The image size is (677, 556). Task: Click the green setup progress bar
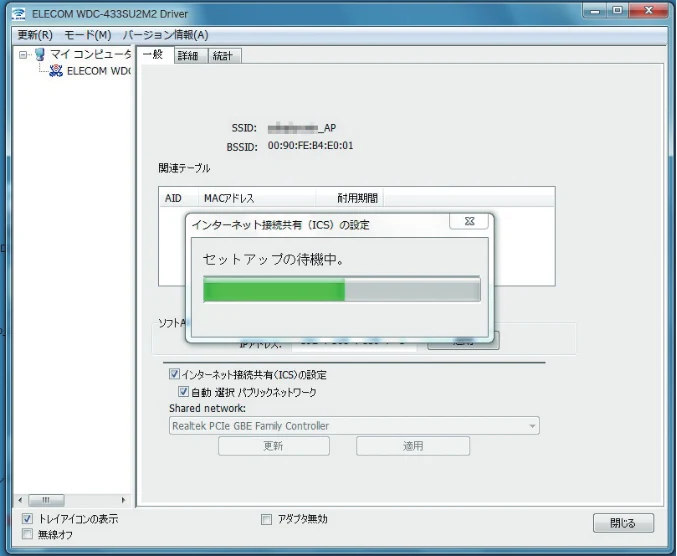click(342, 289)
